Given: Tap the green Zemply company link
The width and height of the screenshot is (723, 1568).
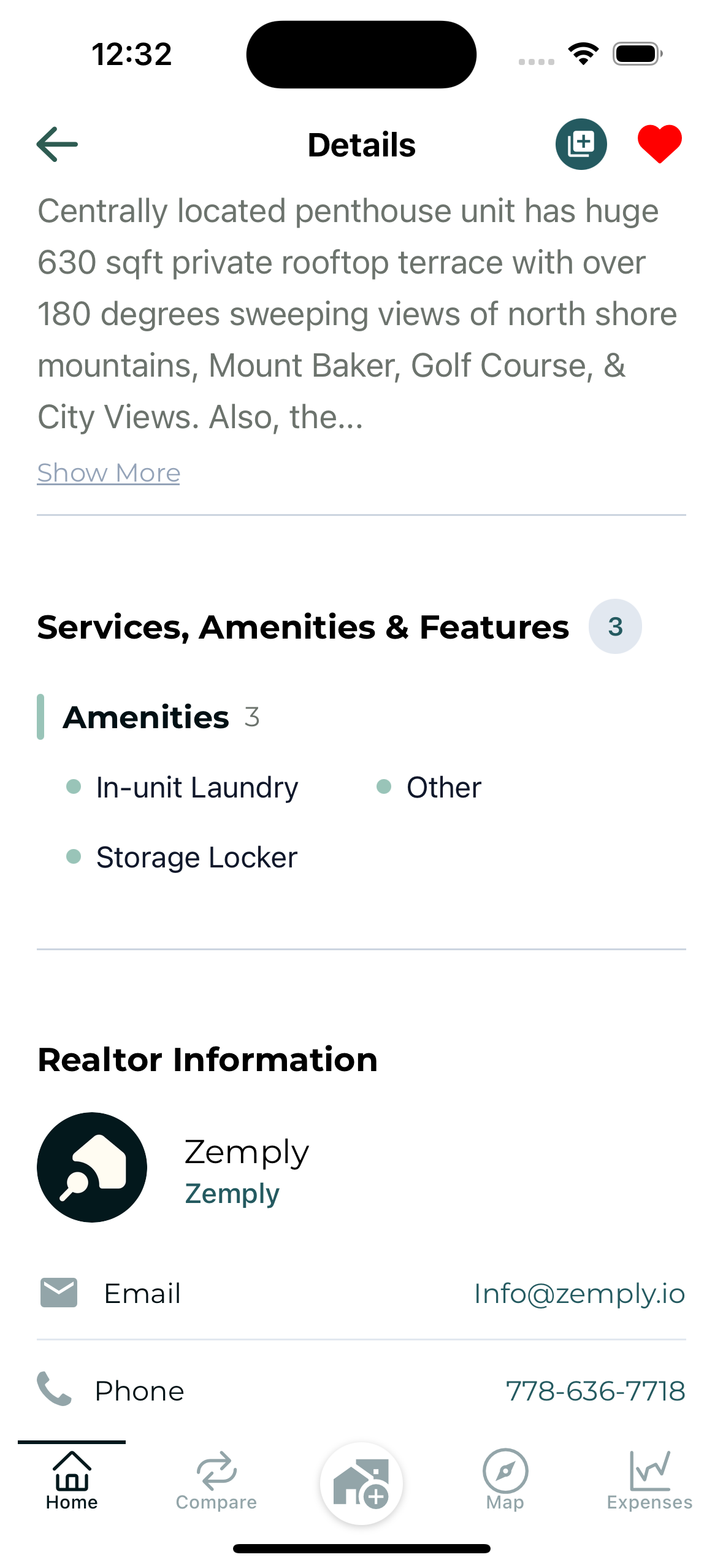Looking at the screenshot, I should click(x=232, y=1194).
